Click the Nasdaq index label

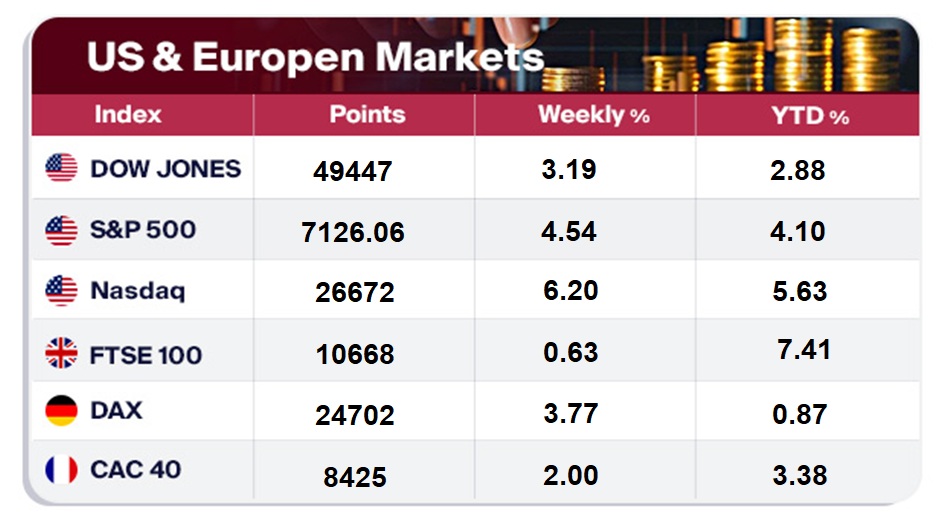137,291
